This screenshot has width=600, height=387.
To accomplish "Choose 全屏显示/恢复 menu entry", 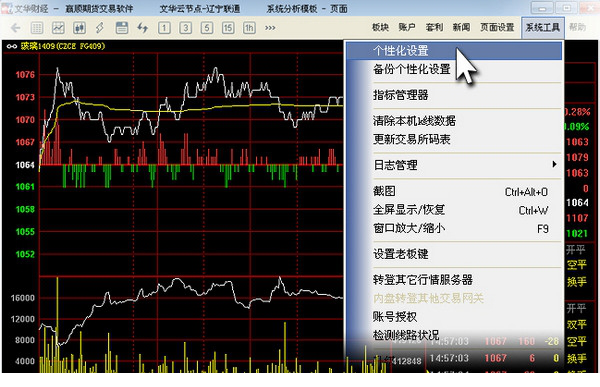I will coord(454,210).
